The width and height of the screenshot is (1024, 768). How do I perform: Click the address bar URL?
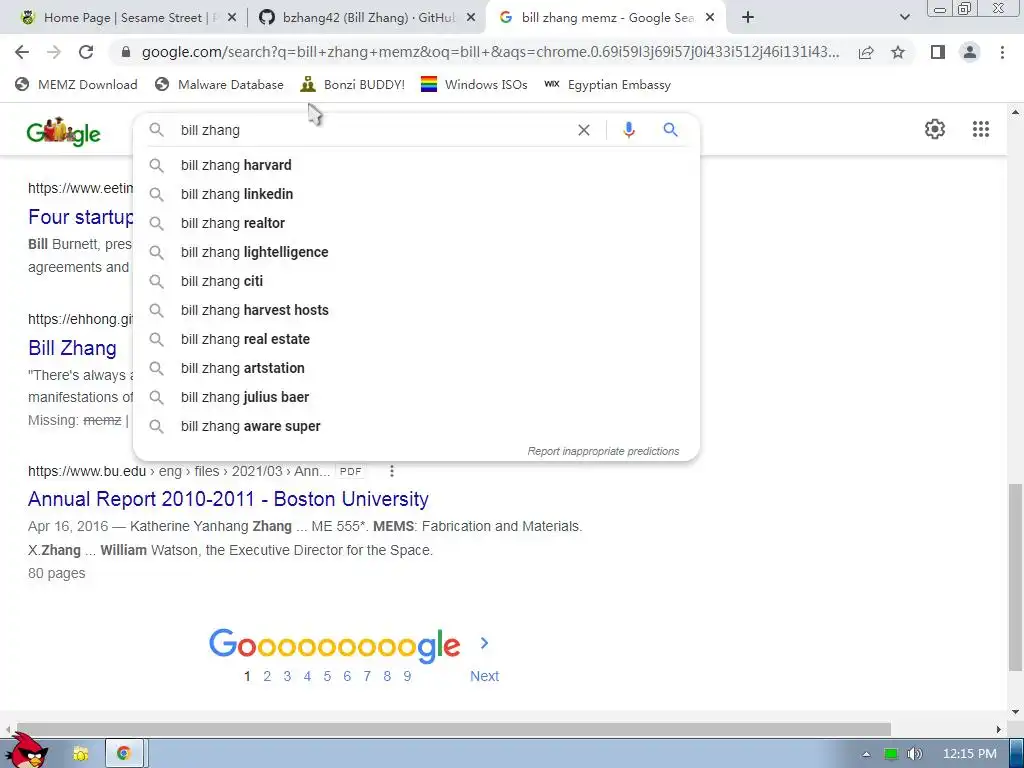[490, 52]
